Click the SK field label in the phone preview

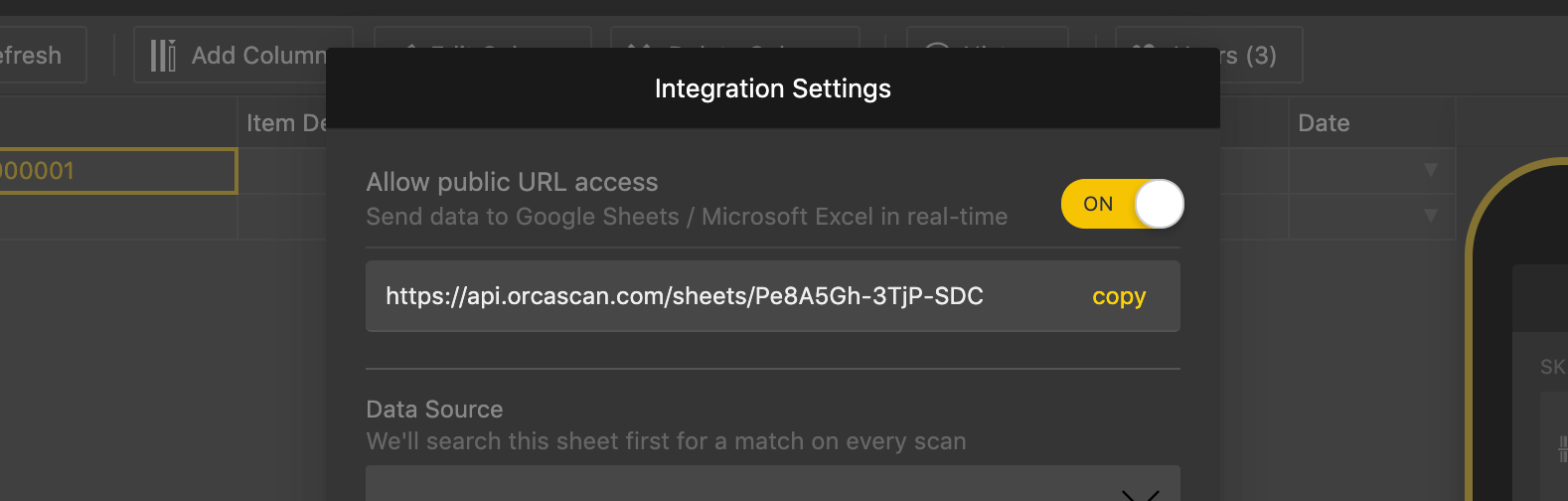pyautogui.click(x=1552, y=367)
